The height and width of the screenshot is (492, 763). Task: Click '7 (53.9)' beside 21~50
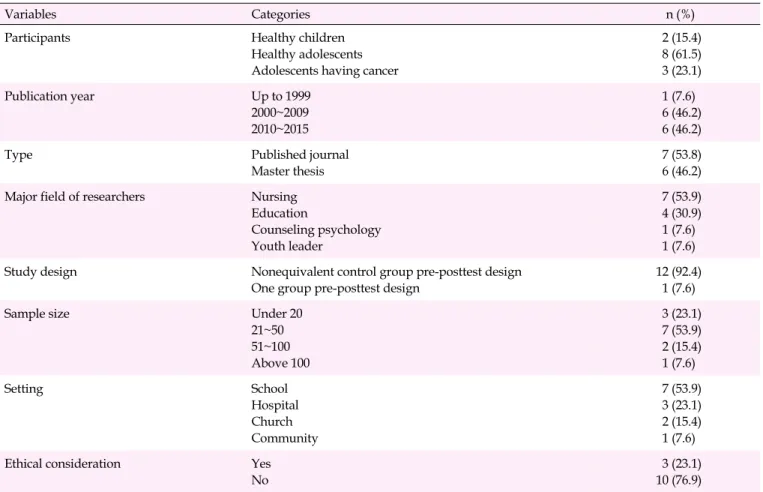(x=681, y=330)
